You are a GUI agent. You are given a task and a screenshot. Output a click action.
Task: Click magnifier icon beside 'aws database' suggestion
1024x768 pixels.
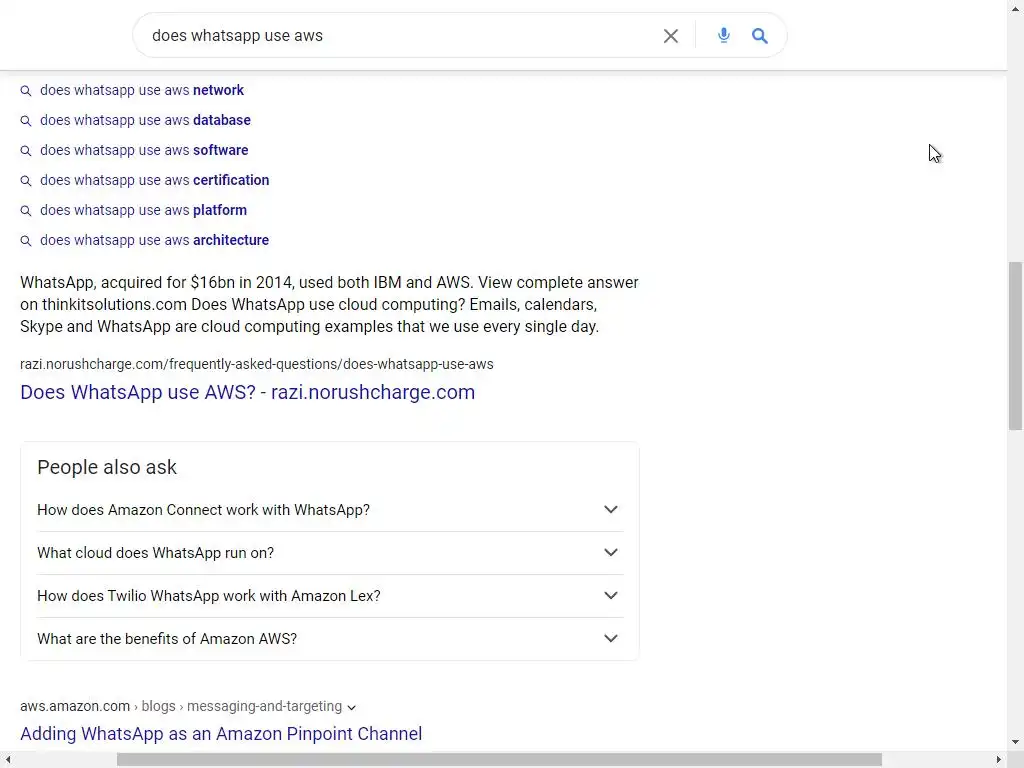point(25,121)
